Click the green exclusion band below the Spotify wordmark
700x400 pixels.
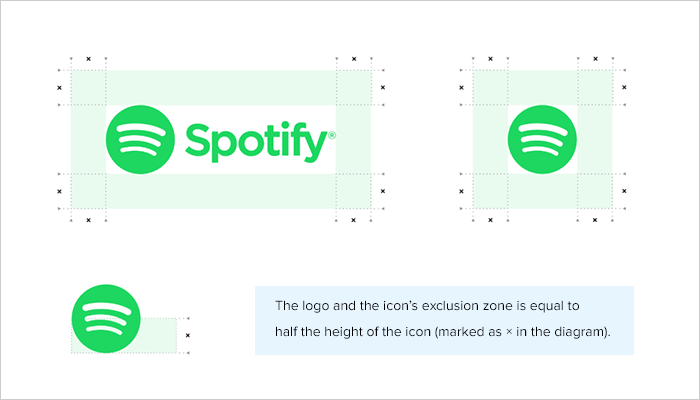(x=221, y=191)
